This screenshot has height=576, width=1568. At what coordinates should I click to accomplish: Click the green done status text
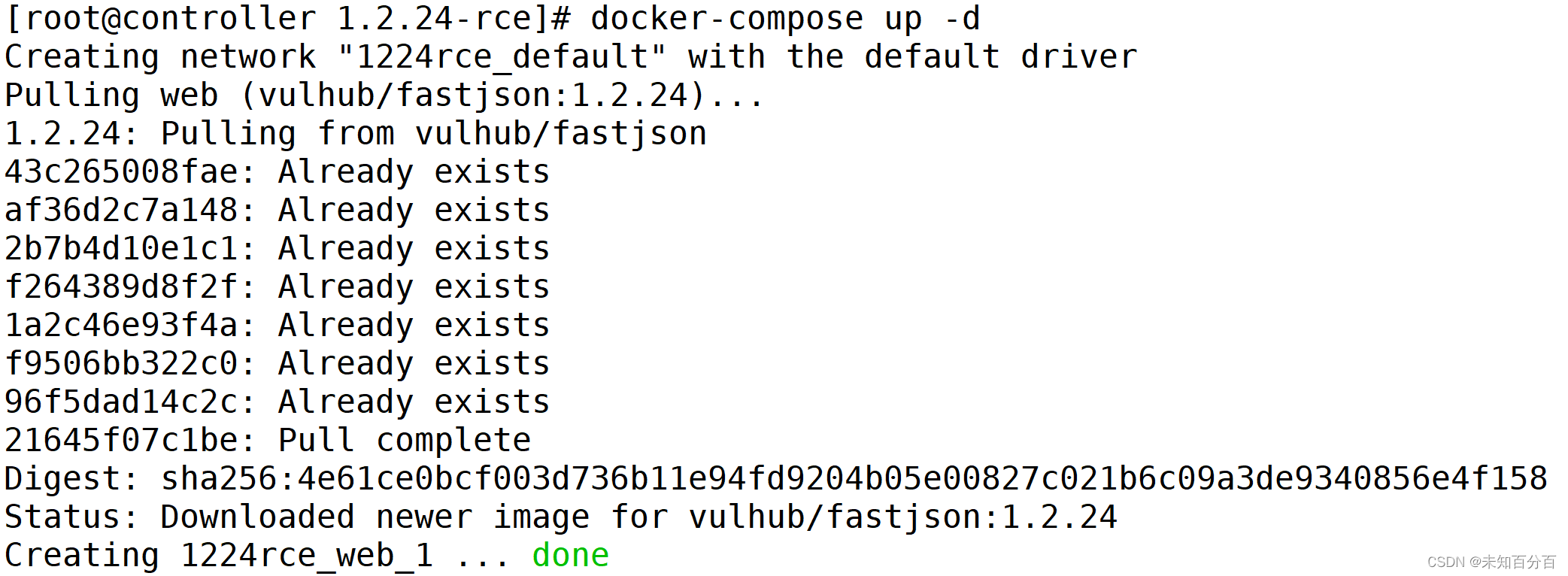point(570,556)
